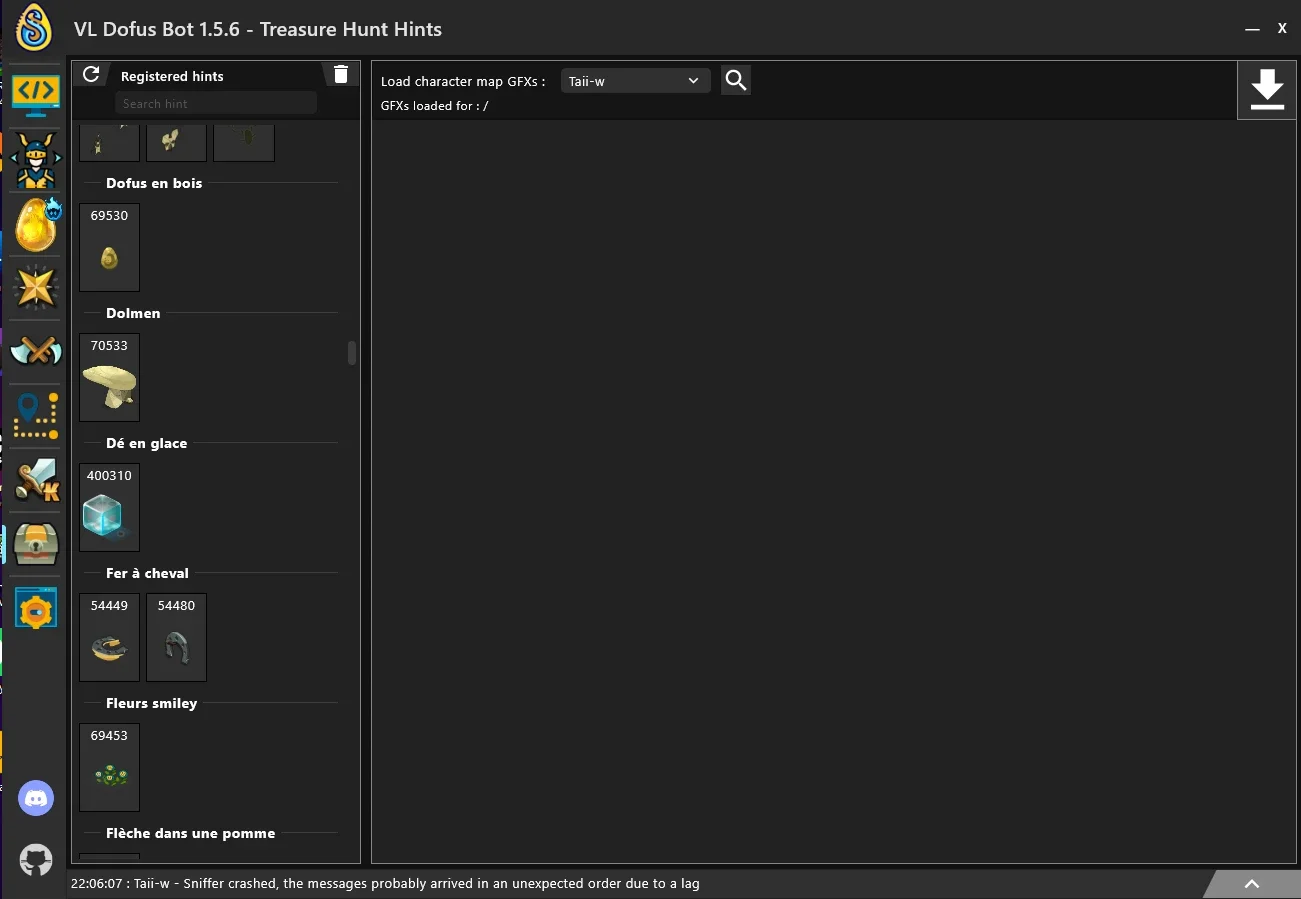Delete registered hints with trash icon
1301x899 pixels.
point(341,74)
